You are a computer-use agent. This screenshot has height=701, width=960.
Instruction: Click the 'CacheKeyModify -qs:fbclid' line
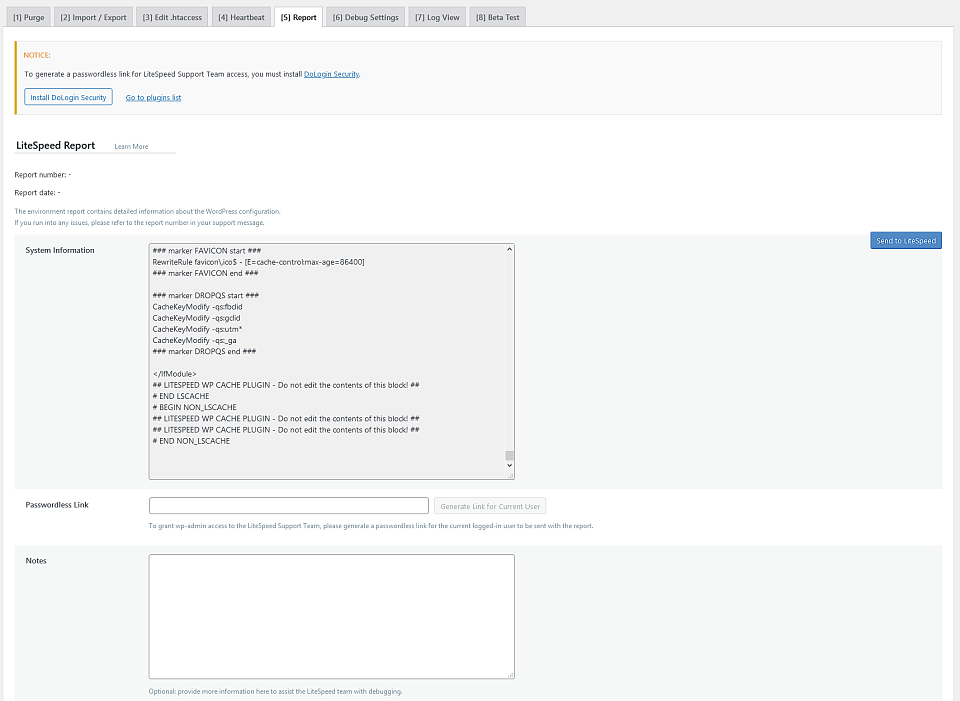(197, 307)
